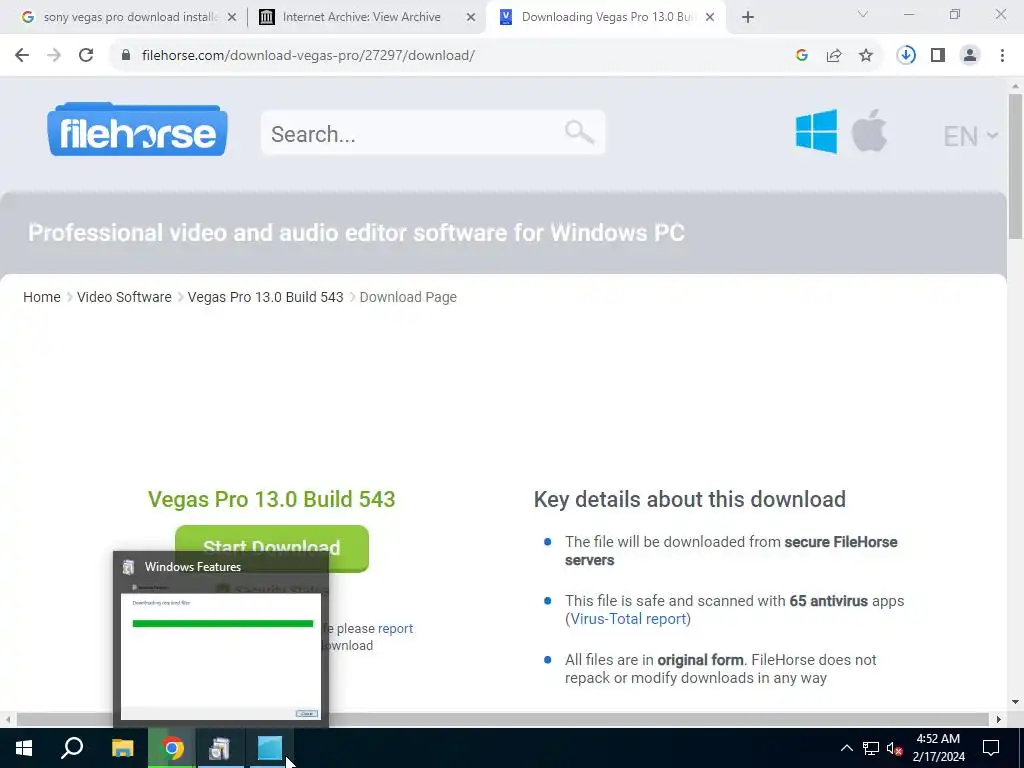Click the FileHorse search field
This screenshot has height=768, width=1024.
click(x=433, y=133)
